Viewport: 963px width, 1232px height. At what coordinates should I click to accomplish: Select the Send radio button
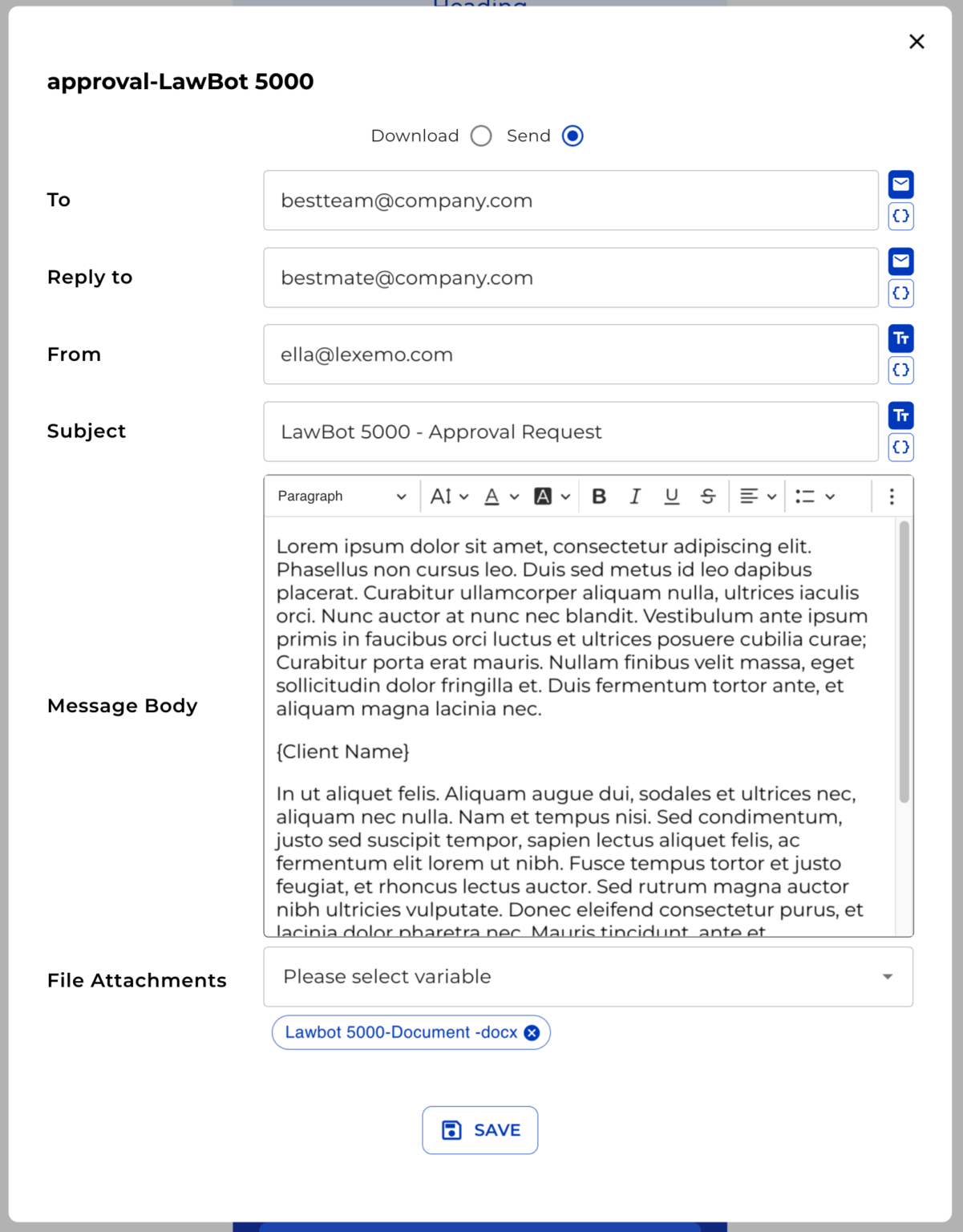[x=572, y=136]
